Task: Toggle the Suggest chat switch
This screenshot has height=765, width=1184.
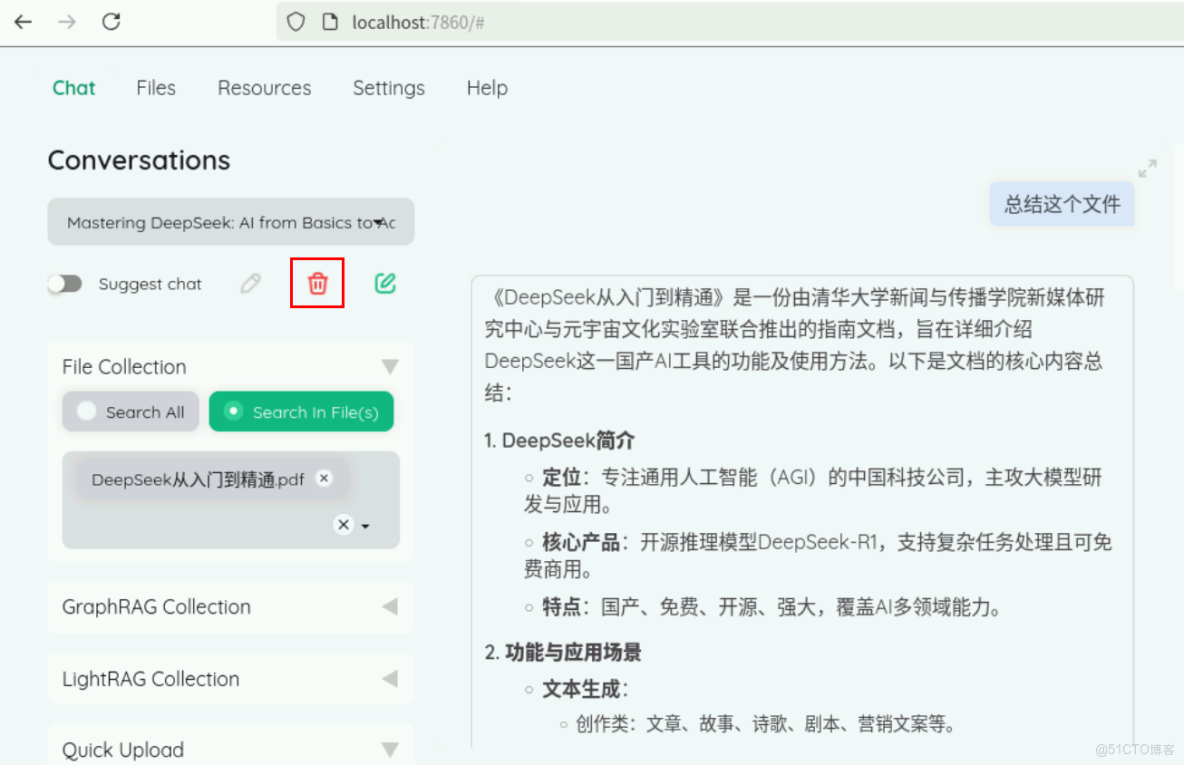Action: (65, 284)
